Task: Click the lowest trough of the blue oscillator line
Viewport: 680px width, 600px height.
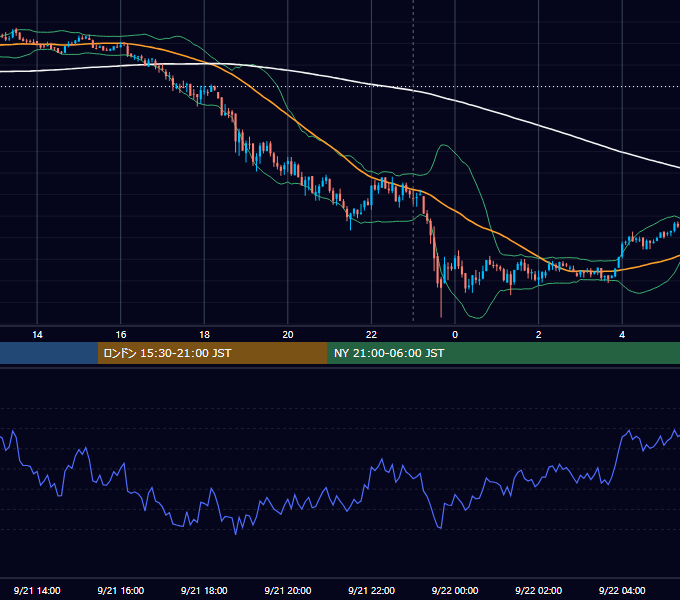Action: pyautogui.click(x=236, y=534)
